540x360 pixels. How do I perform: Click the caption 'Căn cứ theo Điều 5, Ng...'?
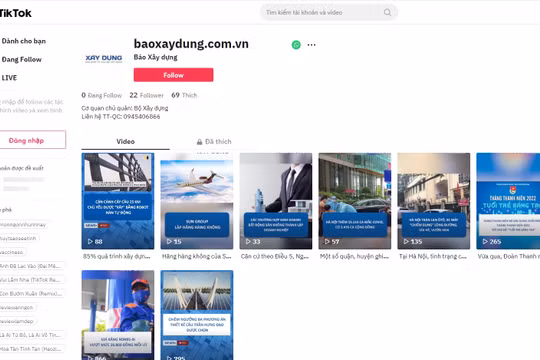tap(275, 256)
